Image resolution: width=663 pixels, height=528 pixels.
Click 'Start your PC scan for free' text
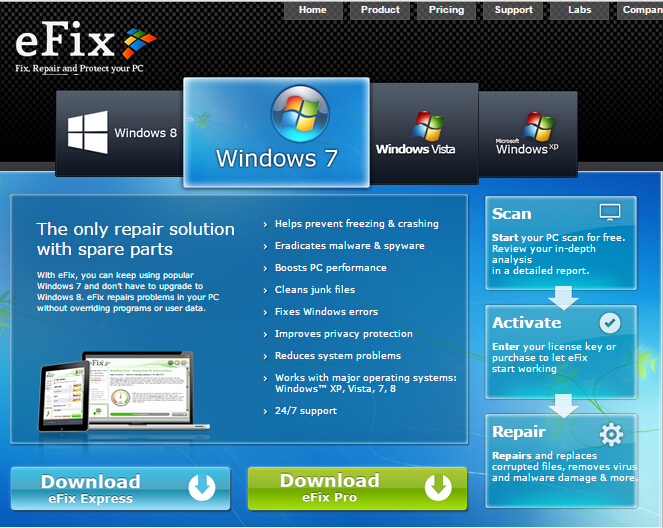coord(558,238)
